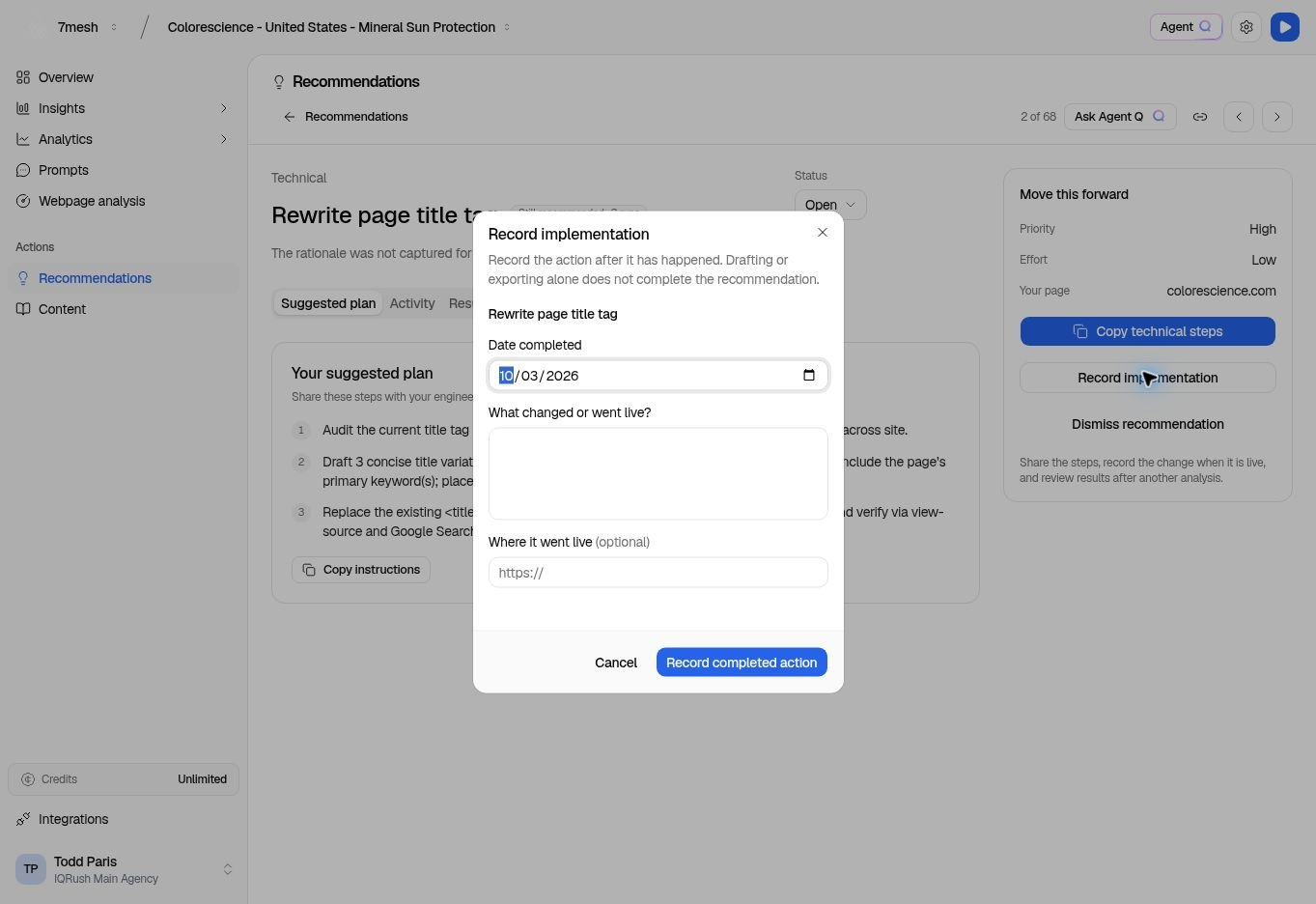Open the Status Open dropdown

pos(830,205)
